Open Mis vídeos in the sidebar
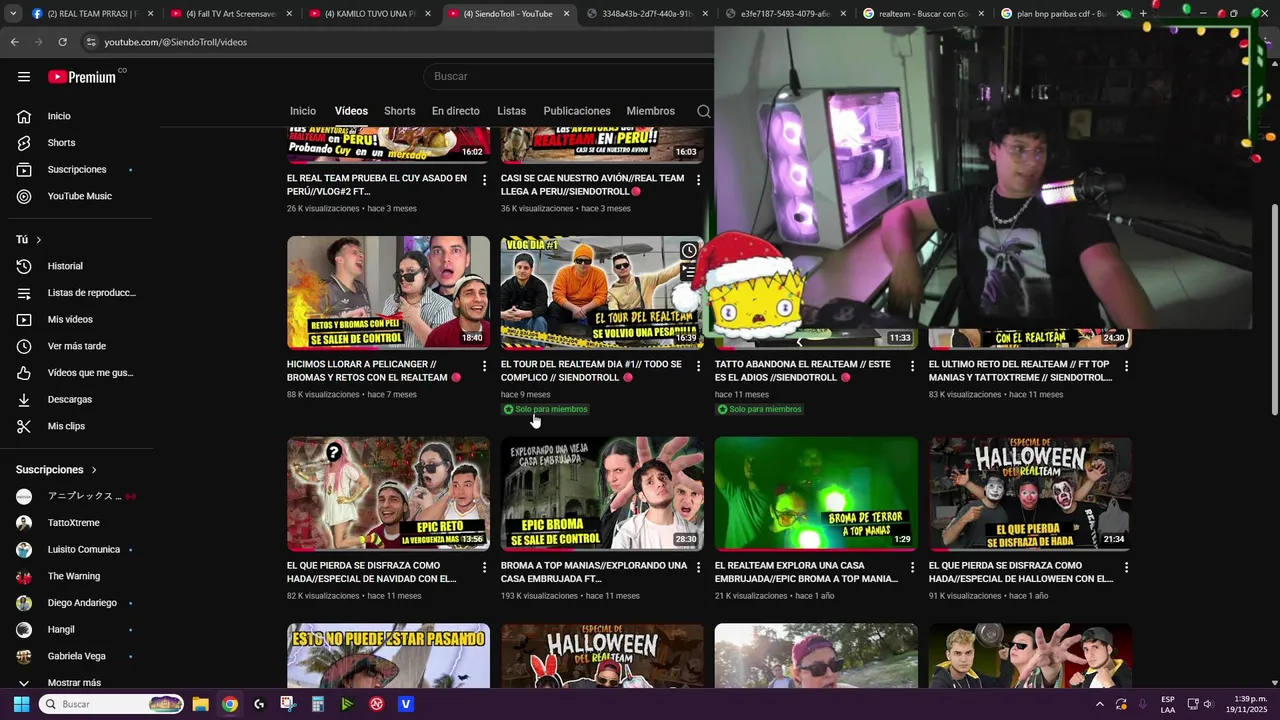The width and height of the screenshot is (1280, 720). pyautogui.click(x=70, y=319)
